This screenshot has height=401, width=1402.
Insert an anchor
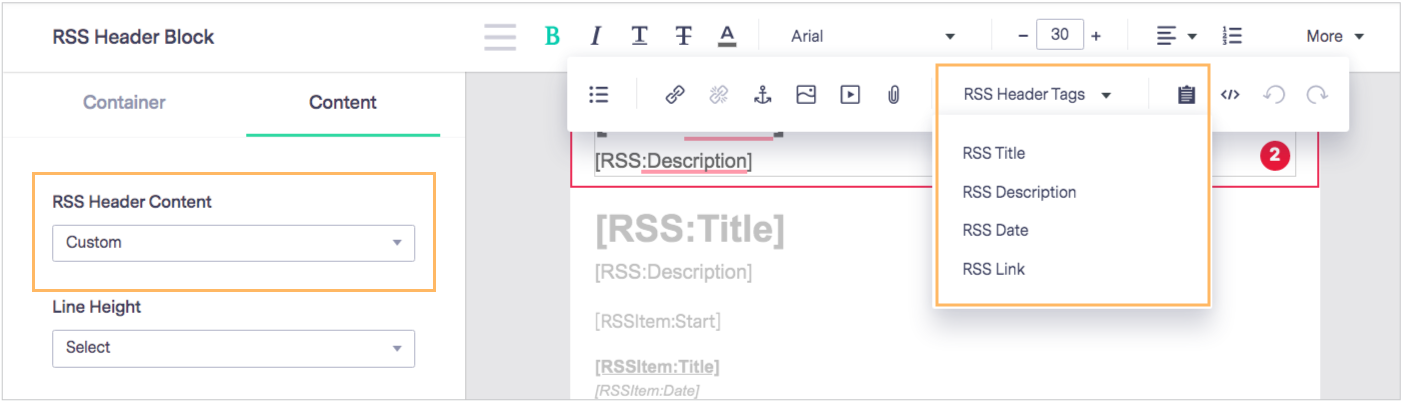(762, 94)
